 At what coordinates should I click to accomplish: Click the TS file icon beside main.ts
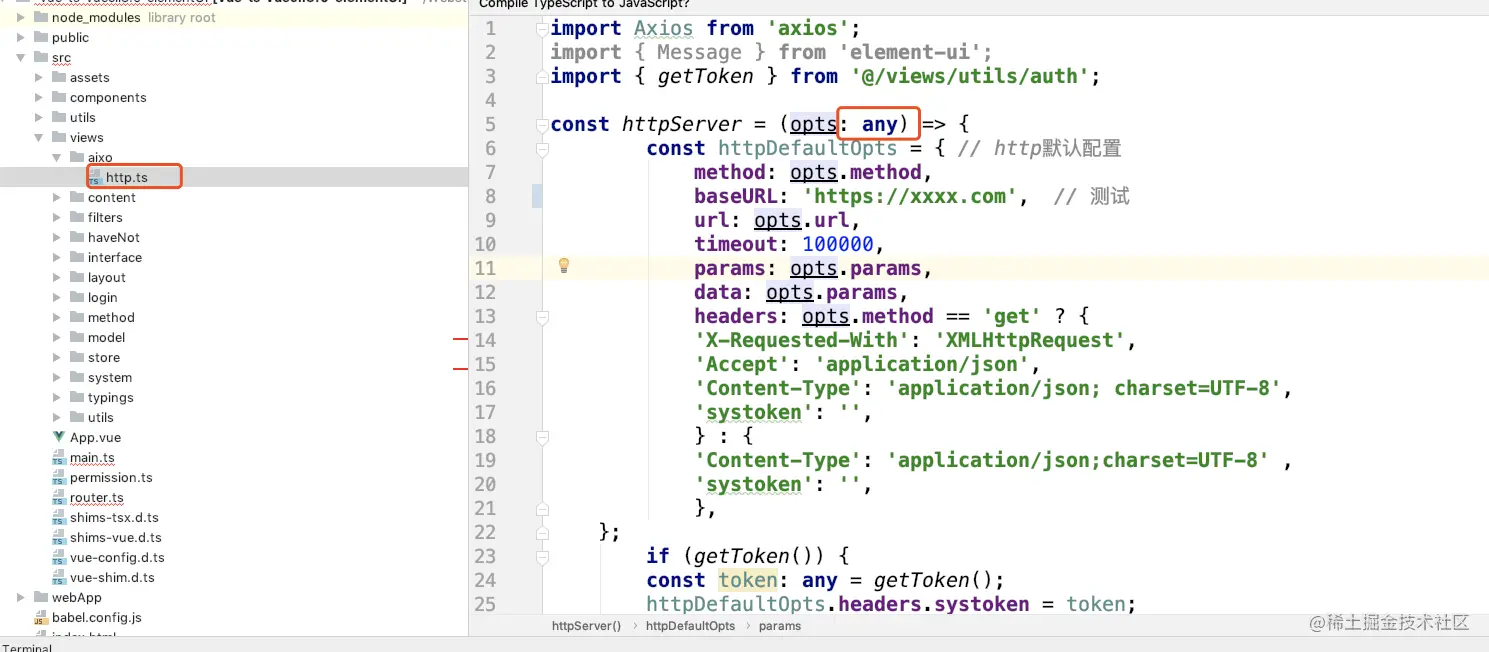point(59,458)
